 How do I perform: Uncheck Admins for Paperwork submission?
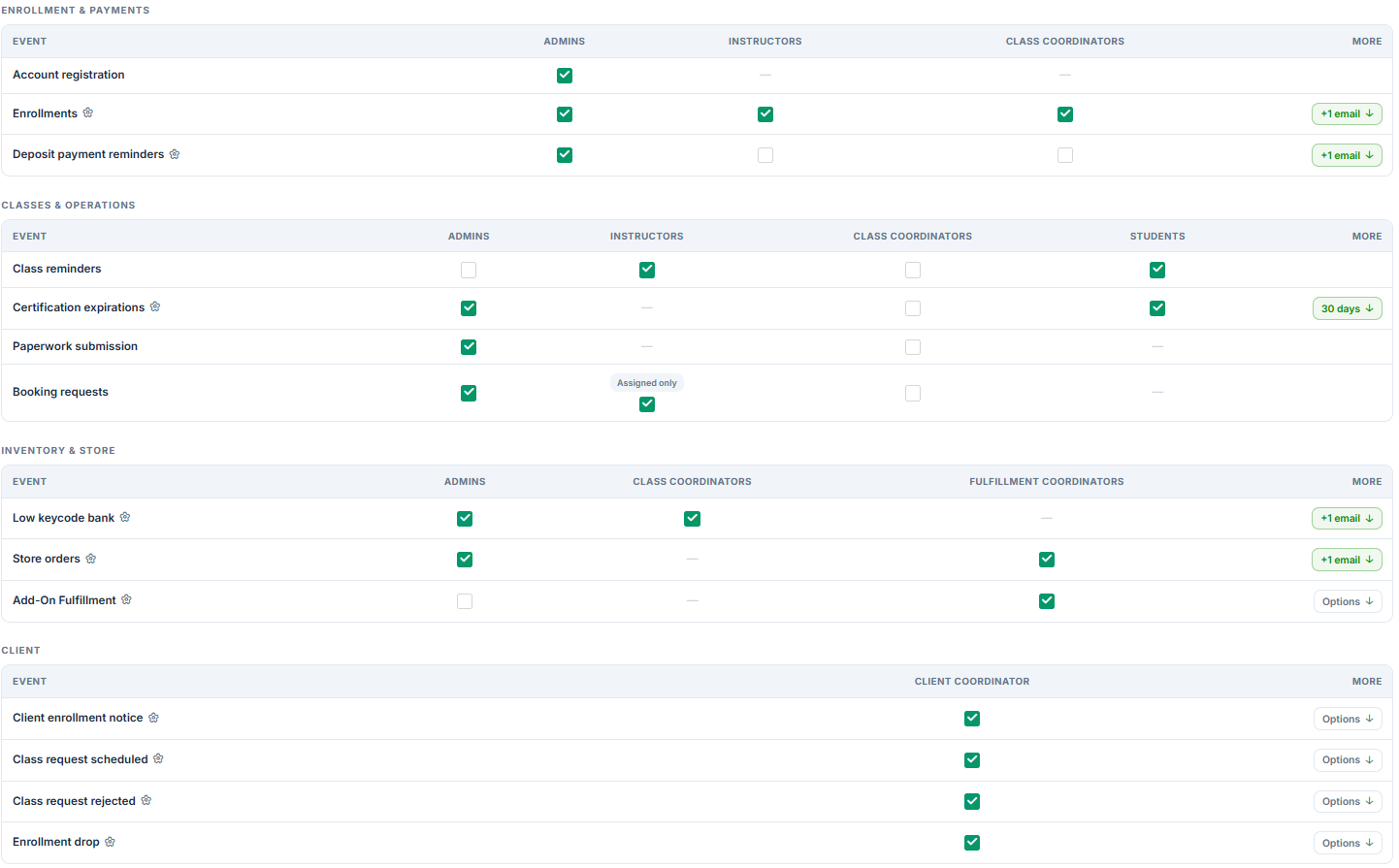click(469, 347)
